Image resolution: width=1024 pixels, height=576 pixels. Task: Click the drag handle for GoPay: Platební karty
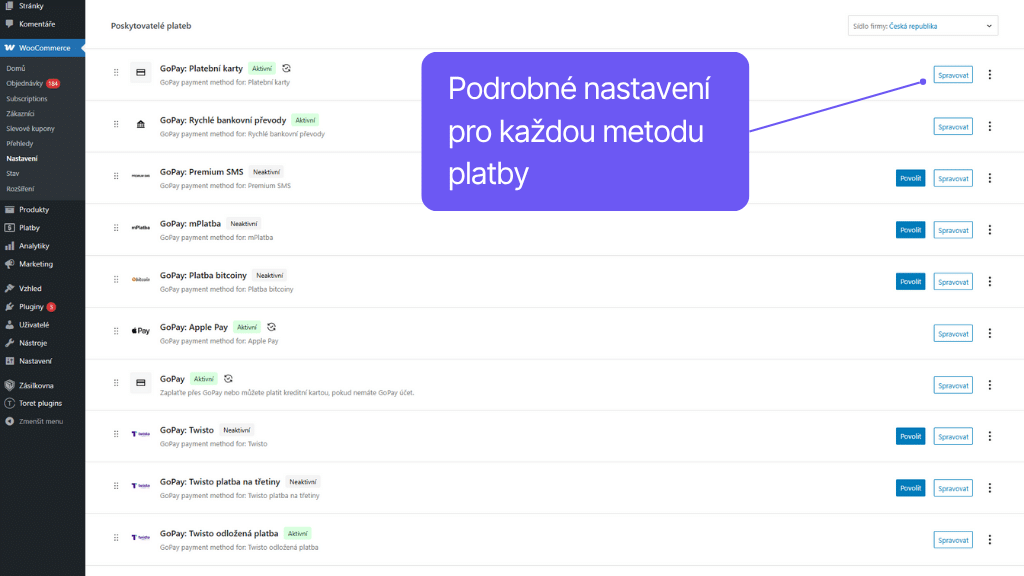pyautogui.click(x=116, y=74)
